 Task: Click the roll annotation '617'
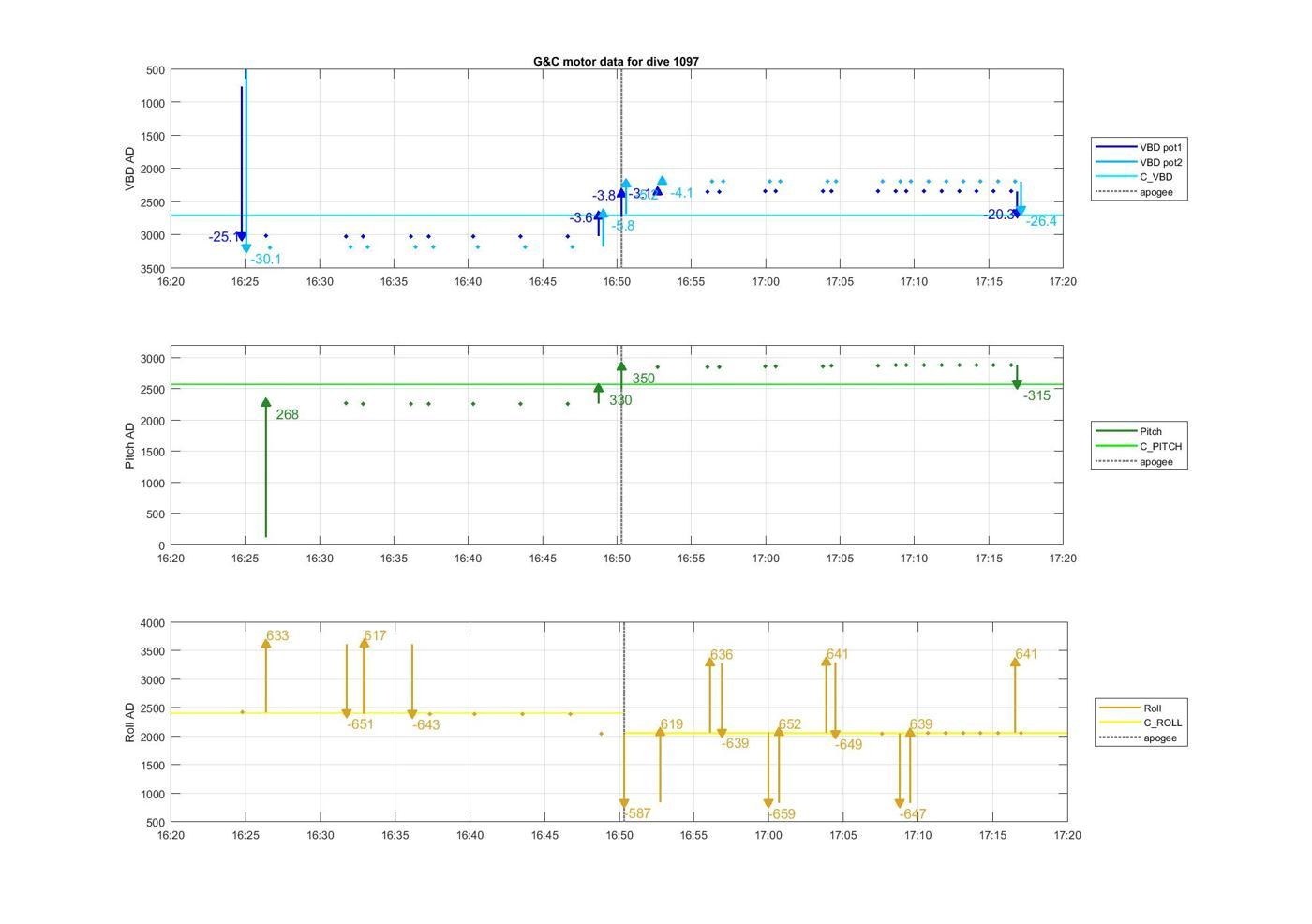(375, 635)
